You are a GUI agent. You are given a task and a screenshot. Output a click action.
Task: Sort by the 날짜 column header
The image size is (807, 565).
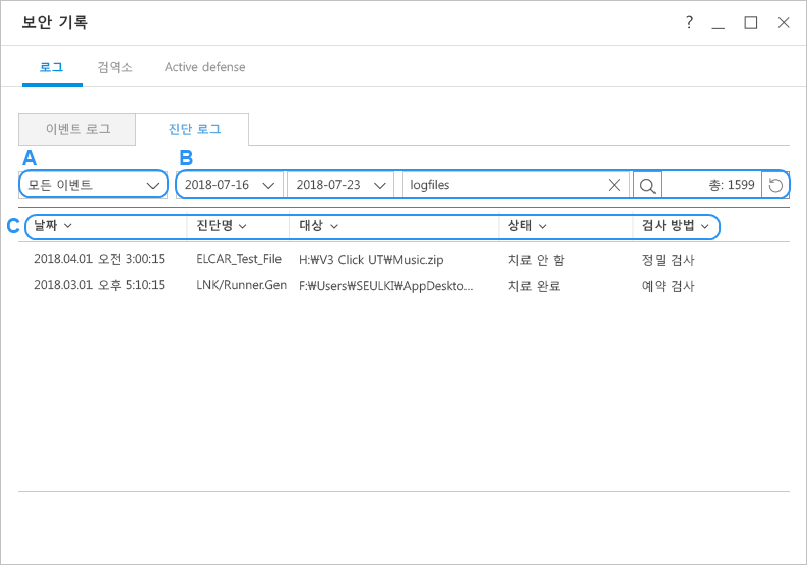[52, 226]
